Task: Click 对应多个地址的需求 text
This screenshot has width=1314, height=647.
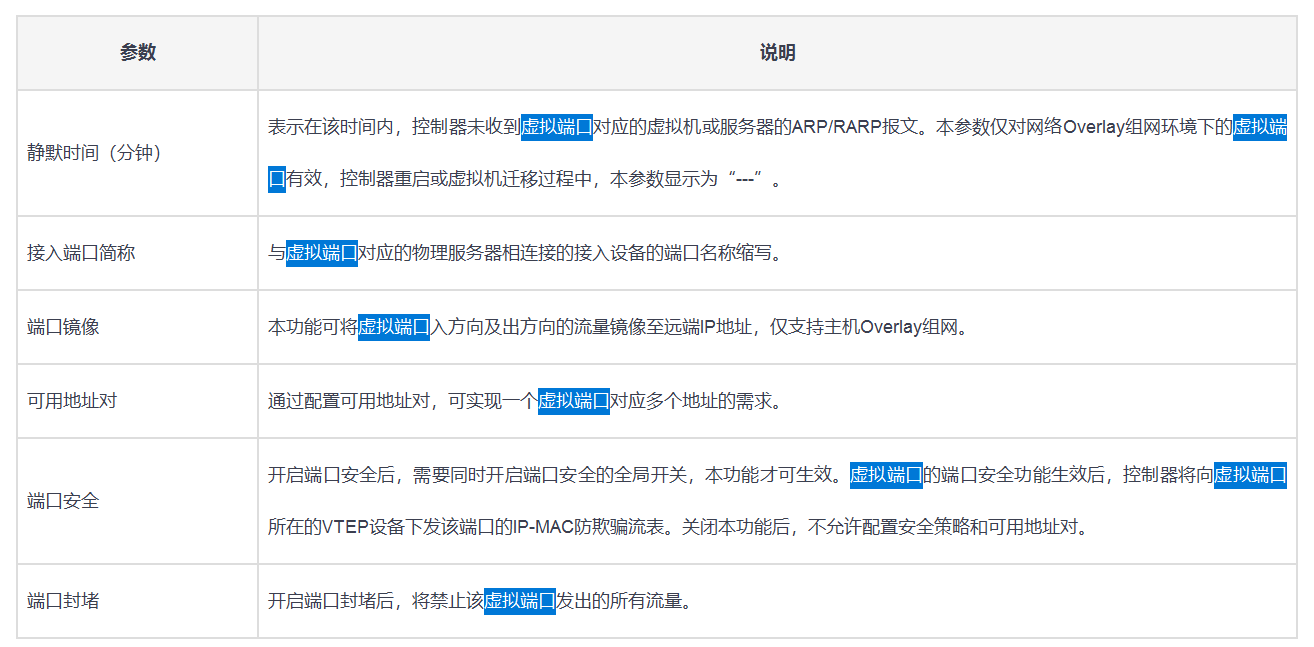Action: [x=691, y=401]
